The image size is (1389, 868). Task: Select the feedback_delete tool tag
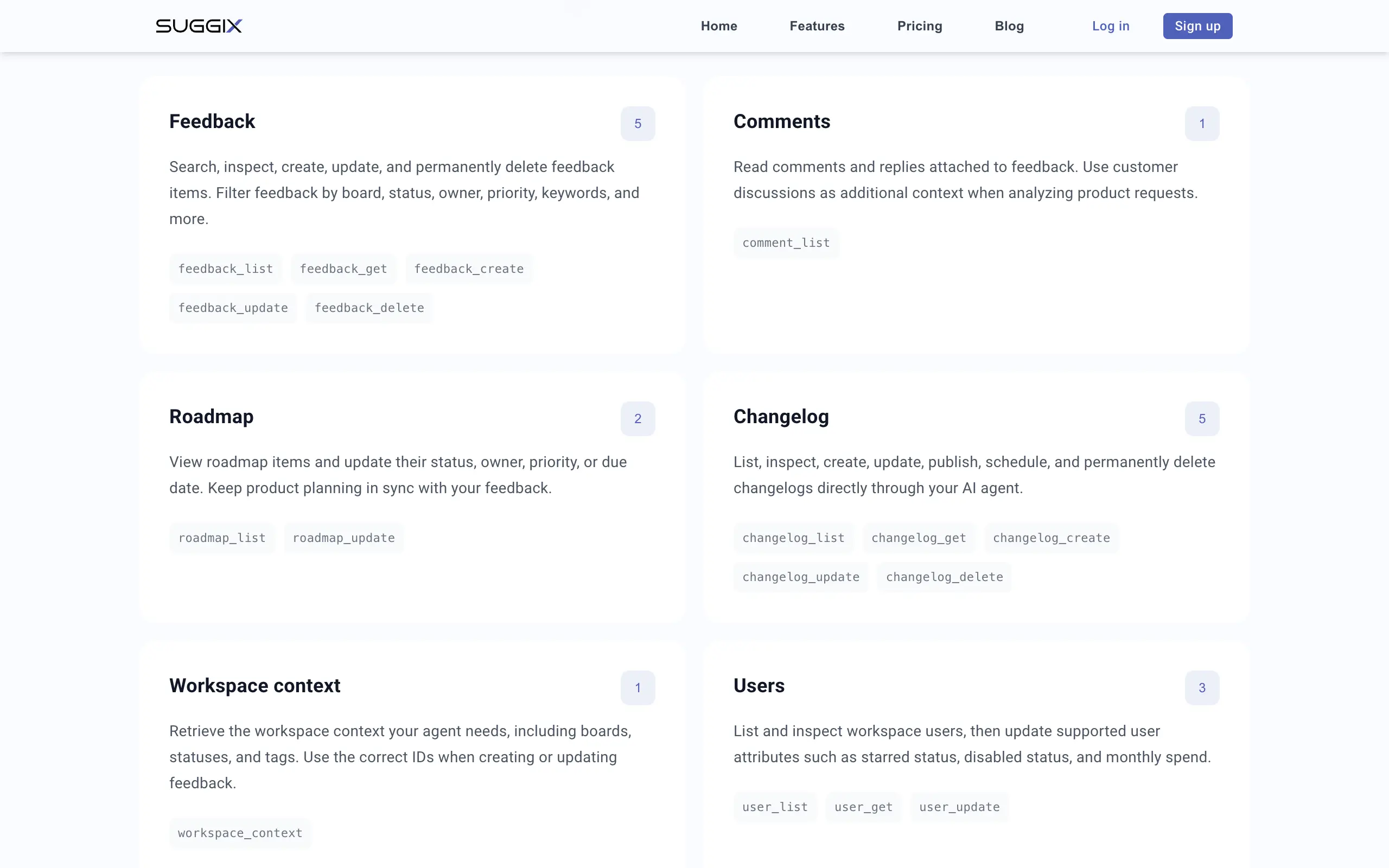pos(369,308)
